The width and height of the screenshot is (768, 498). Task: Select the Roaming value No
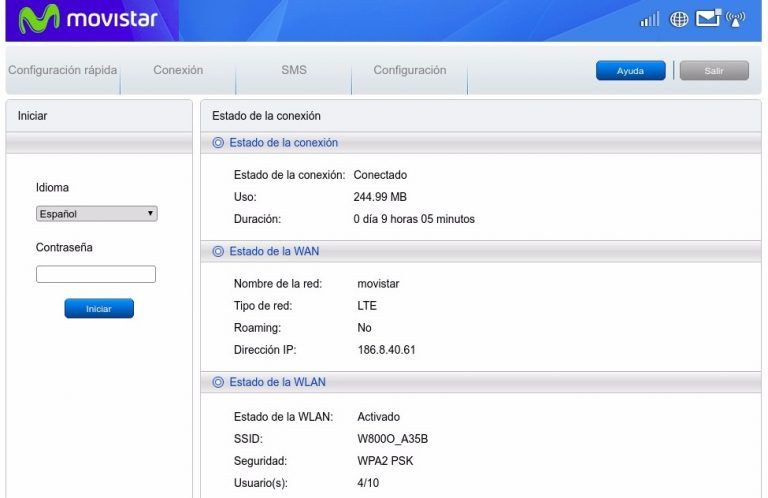coord(364,328)
